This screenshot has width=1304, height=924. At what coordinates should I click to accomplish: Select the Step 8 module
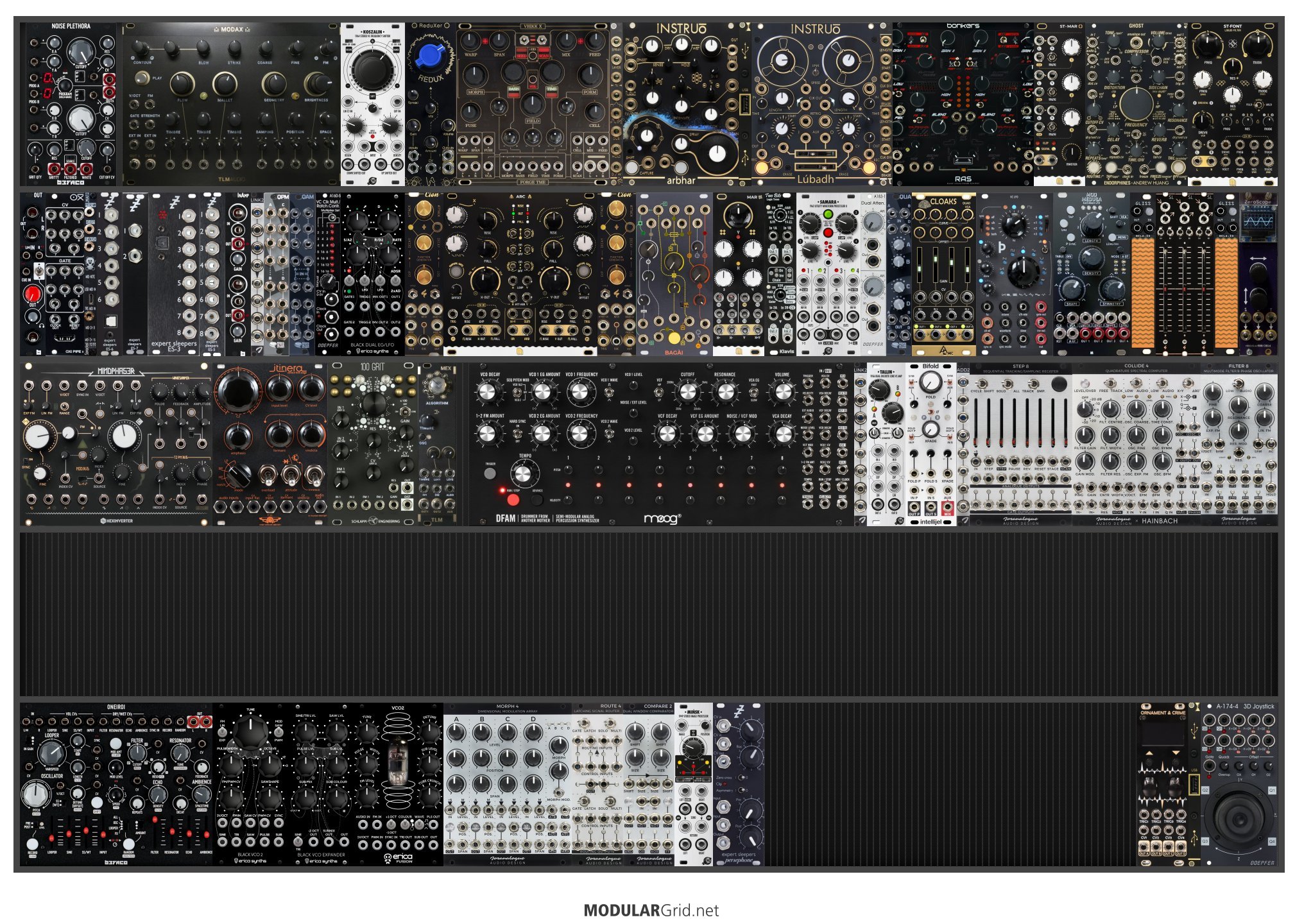coord(1020,444)
